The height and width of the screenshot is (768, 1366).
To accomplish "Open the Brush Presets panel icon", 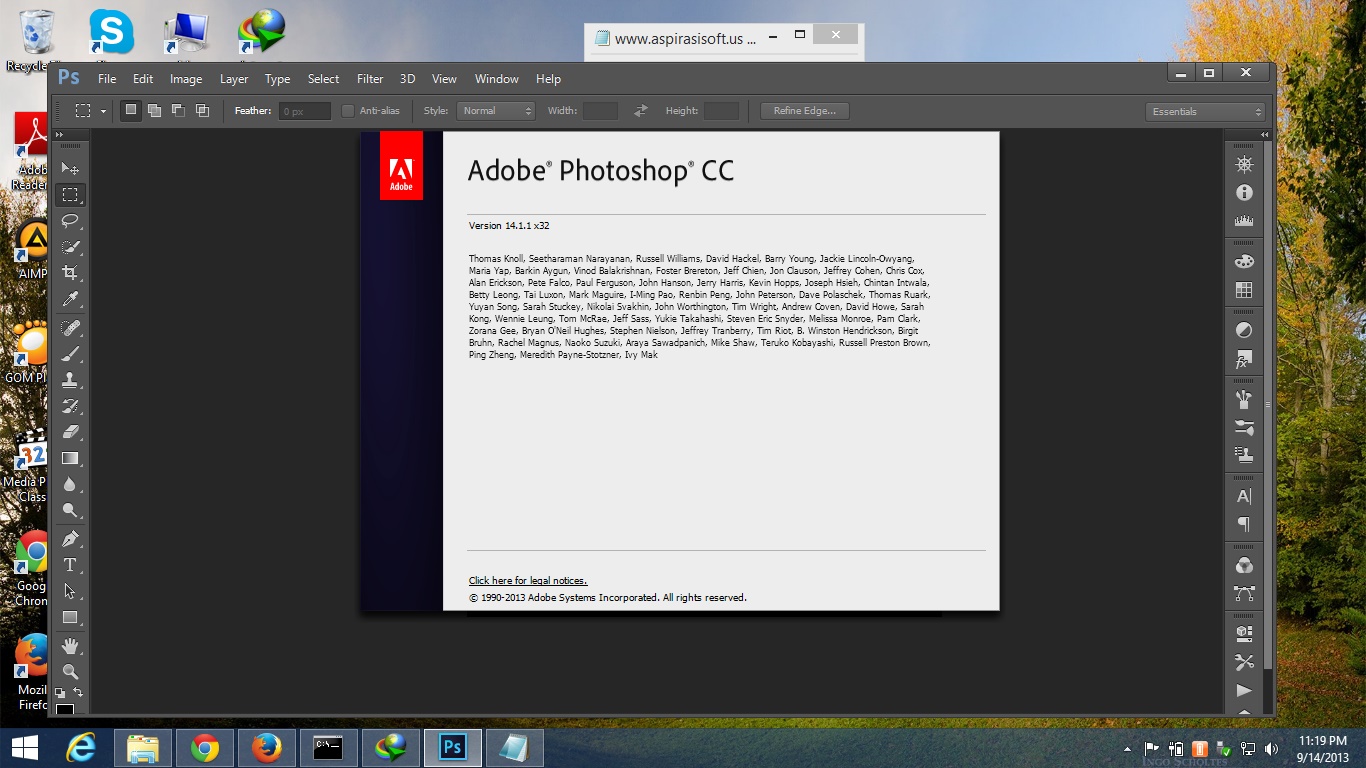I will coord(1244,428).
